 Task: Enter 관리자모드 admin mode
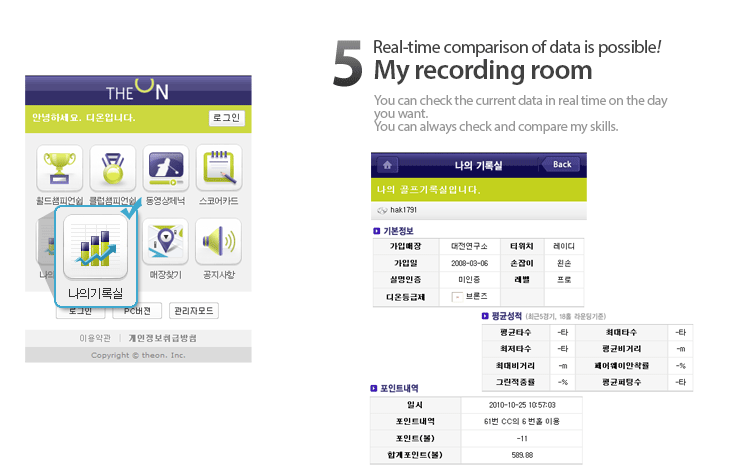coord(194,311)
